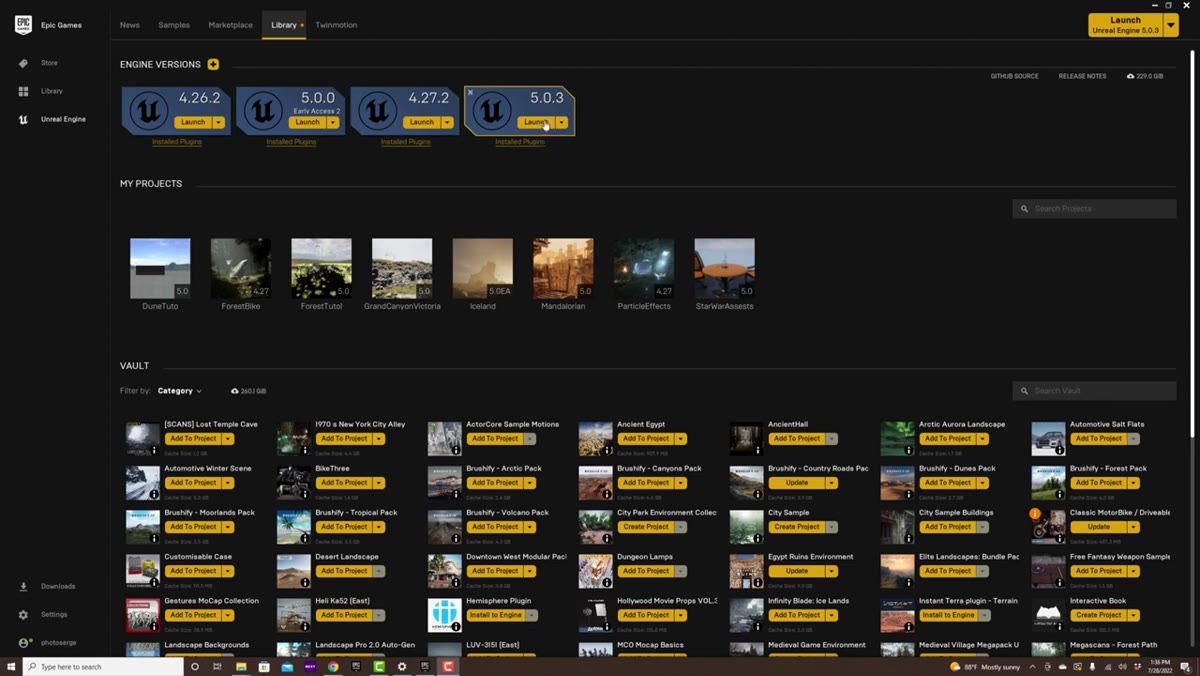Show info for Arctic Aurora Landscape

909,450
